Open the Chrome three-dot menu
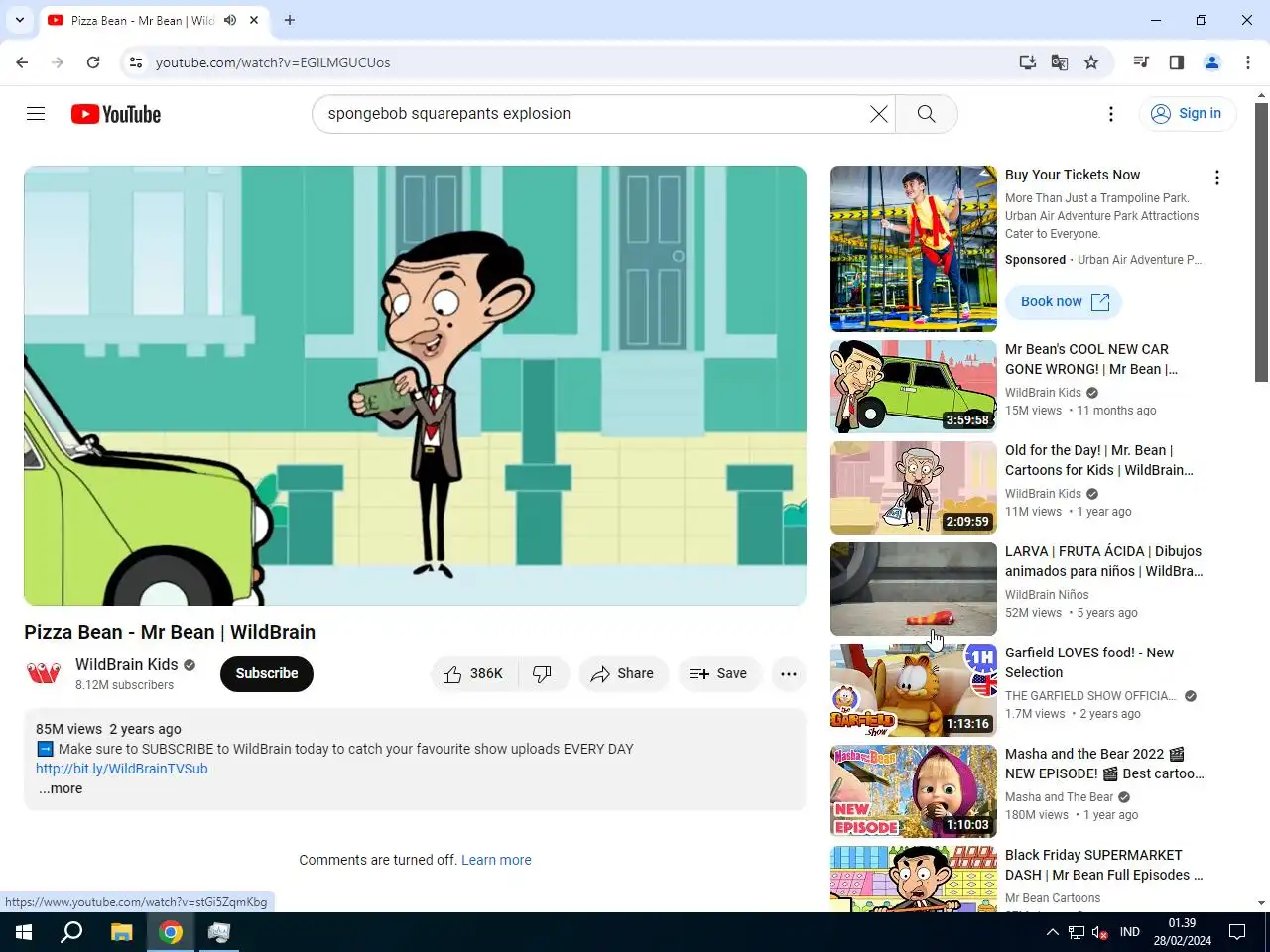Image resolution: width=1270 pixels, height=952 pixels. 1248,62
